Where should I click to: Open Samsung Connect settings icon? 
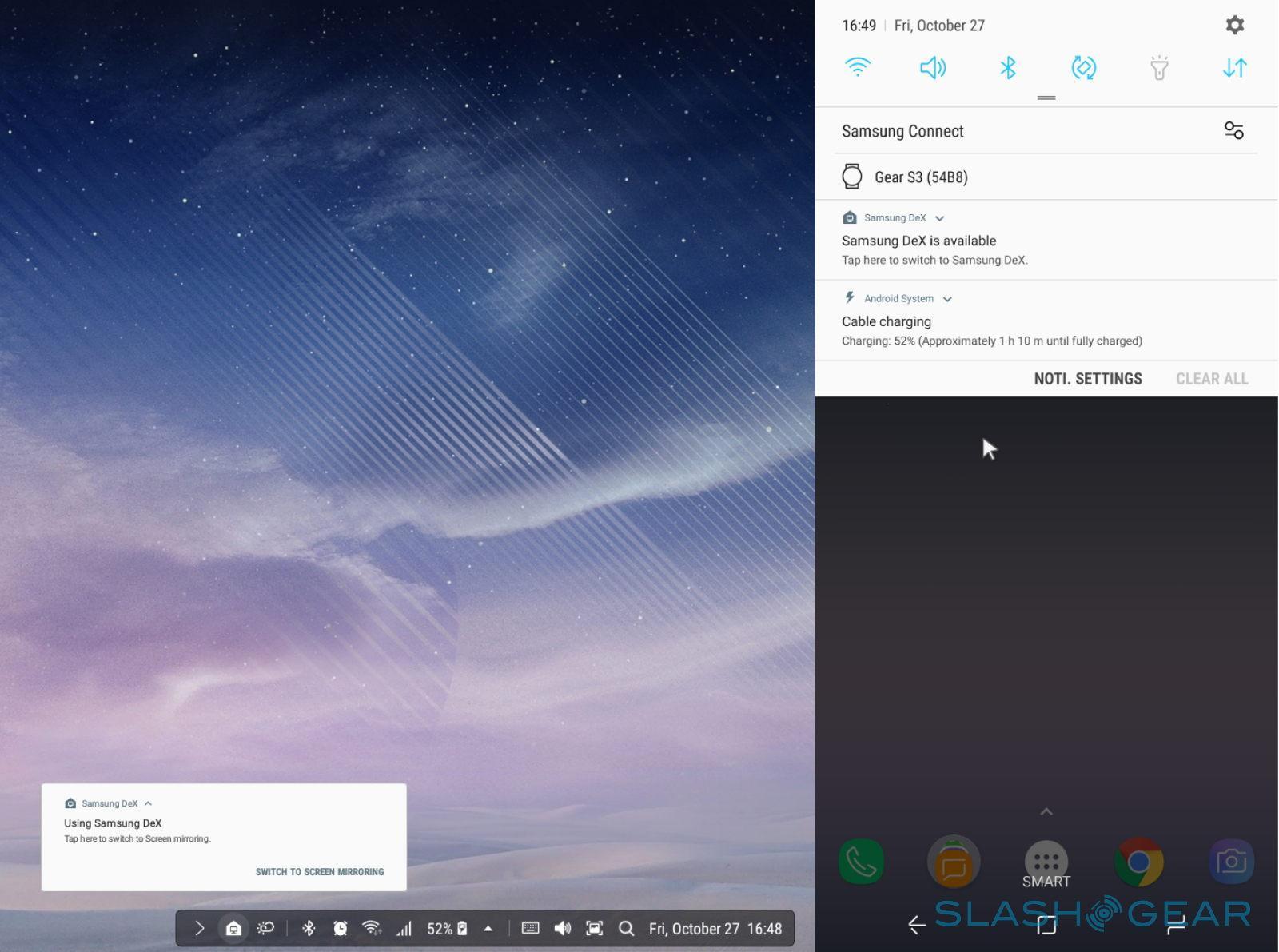(x=1233, y=130)
